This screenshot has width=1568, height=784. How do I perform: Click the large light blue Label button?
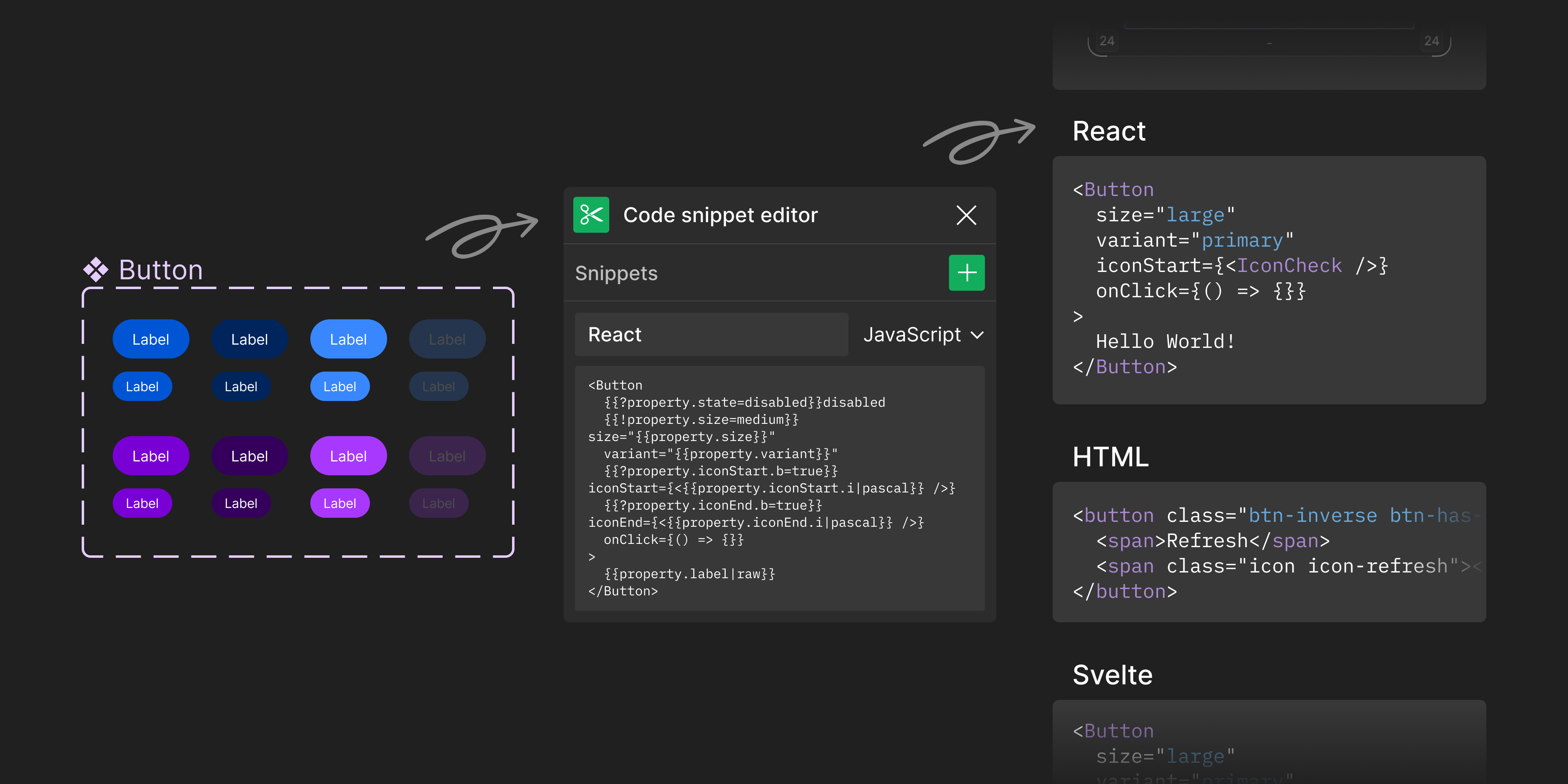pyautogui.click(x=348, y=339)
